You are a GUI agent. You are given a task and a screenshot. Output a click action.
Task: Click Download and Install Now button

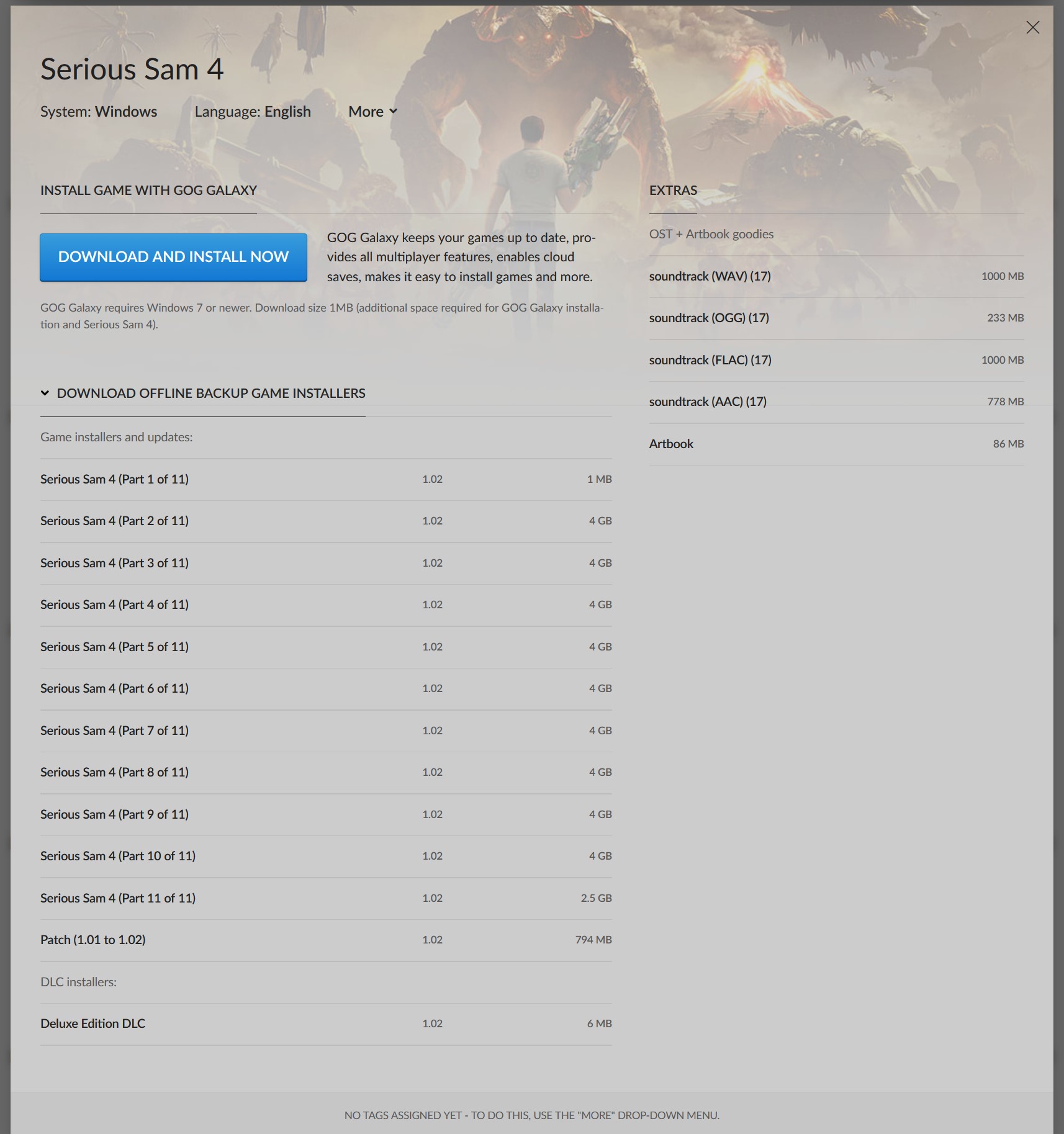(173, 257)
